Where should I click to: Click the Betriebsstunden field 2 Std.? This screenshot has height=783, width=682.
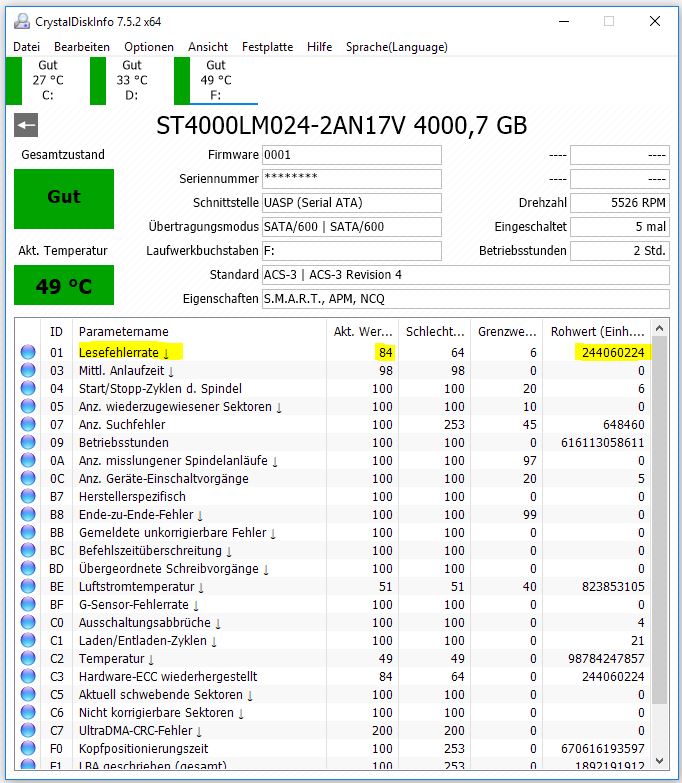(620, 251)
